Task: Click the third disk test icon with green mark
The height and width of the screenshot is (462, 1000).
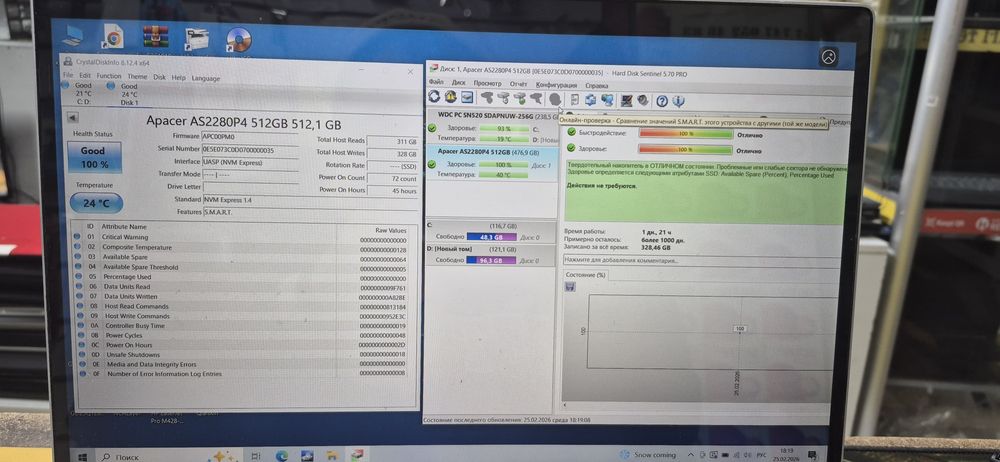Action: coord(520,98)
